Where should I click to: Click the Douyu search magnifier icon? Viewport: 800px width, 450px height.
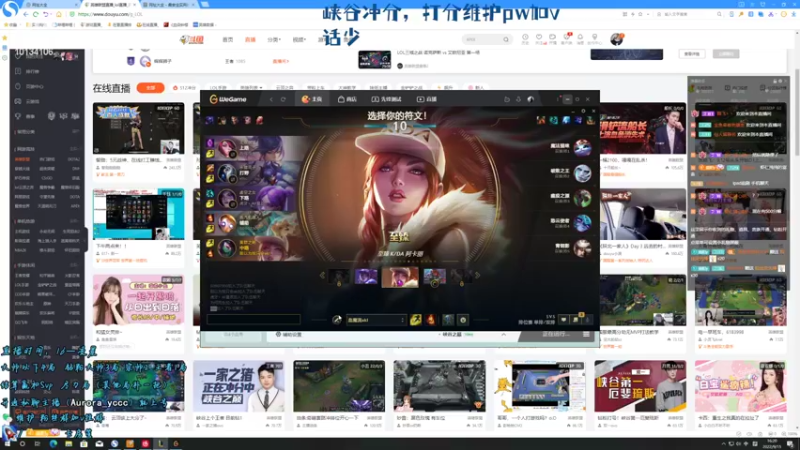tap(506, 39)
